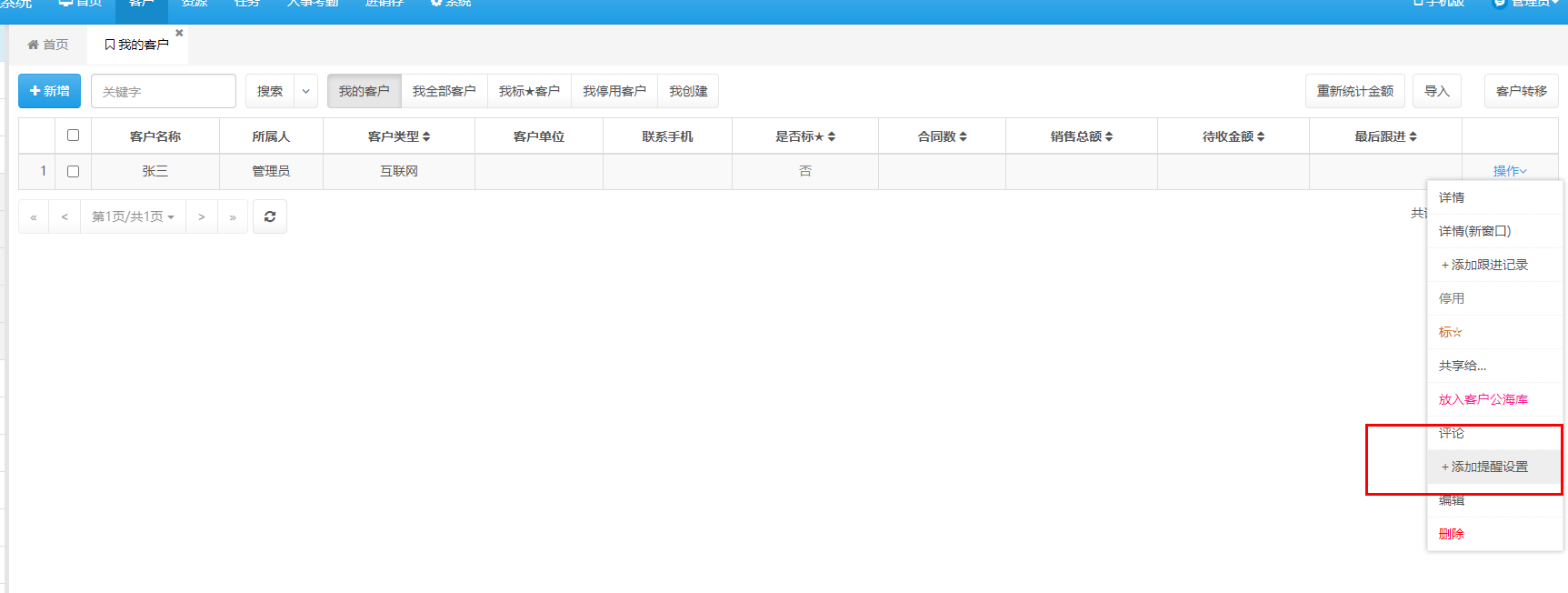
Task: Click the 新增 button
Action: click(x=50, y=91)
